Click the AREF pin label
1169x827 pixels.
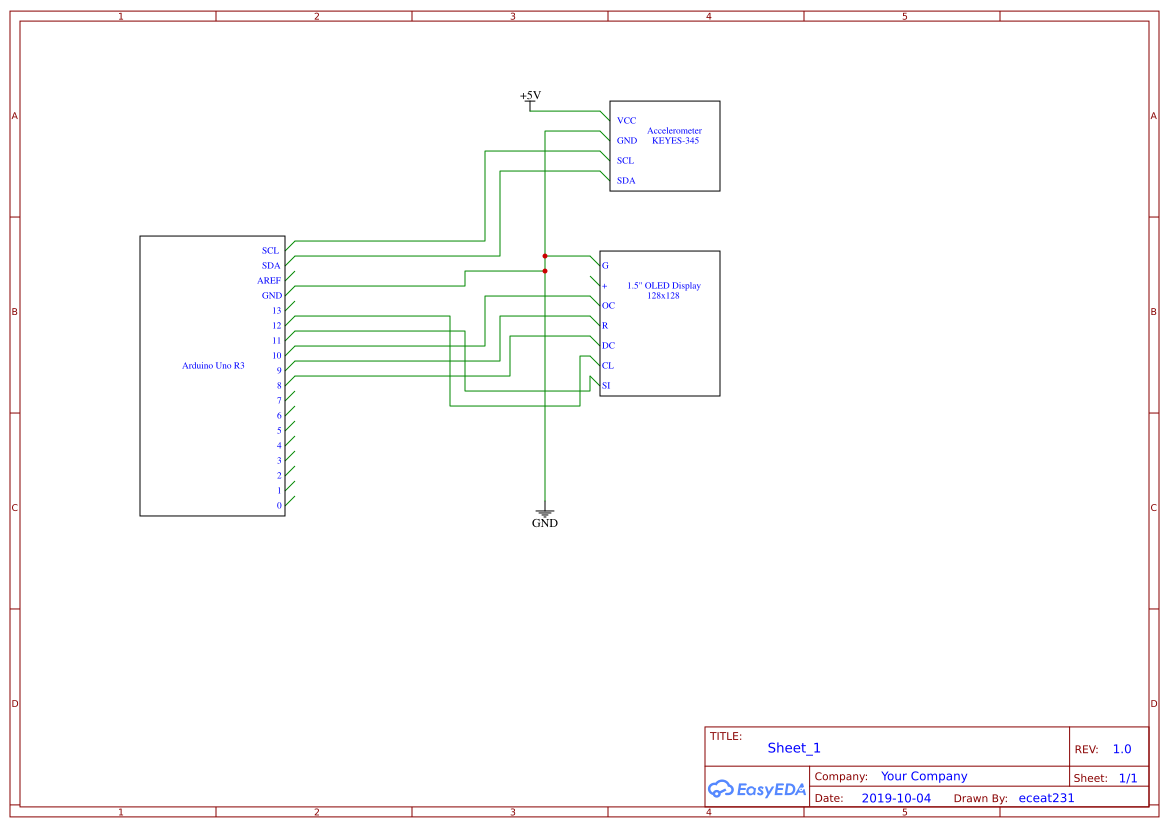[268, 280]
